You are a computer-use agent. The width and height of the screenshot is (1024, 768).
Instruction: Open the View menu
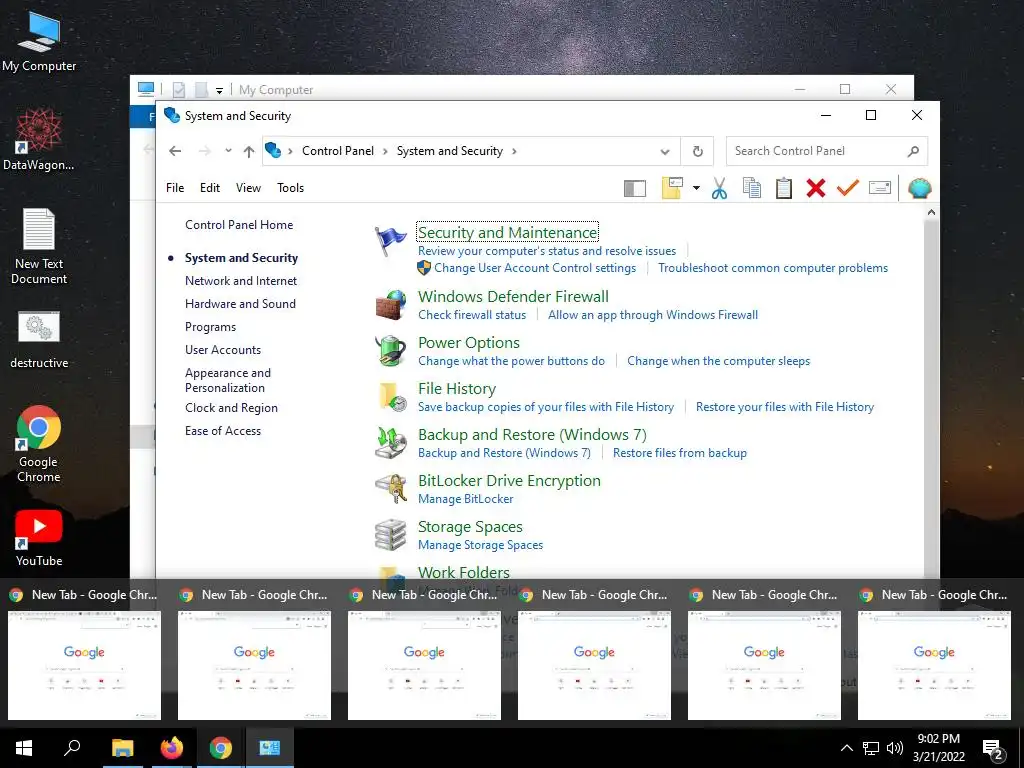click(248, 188)
